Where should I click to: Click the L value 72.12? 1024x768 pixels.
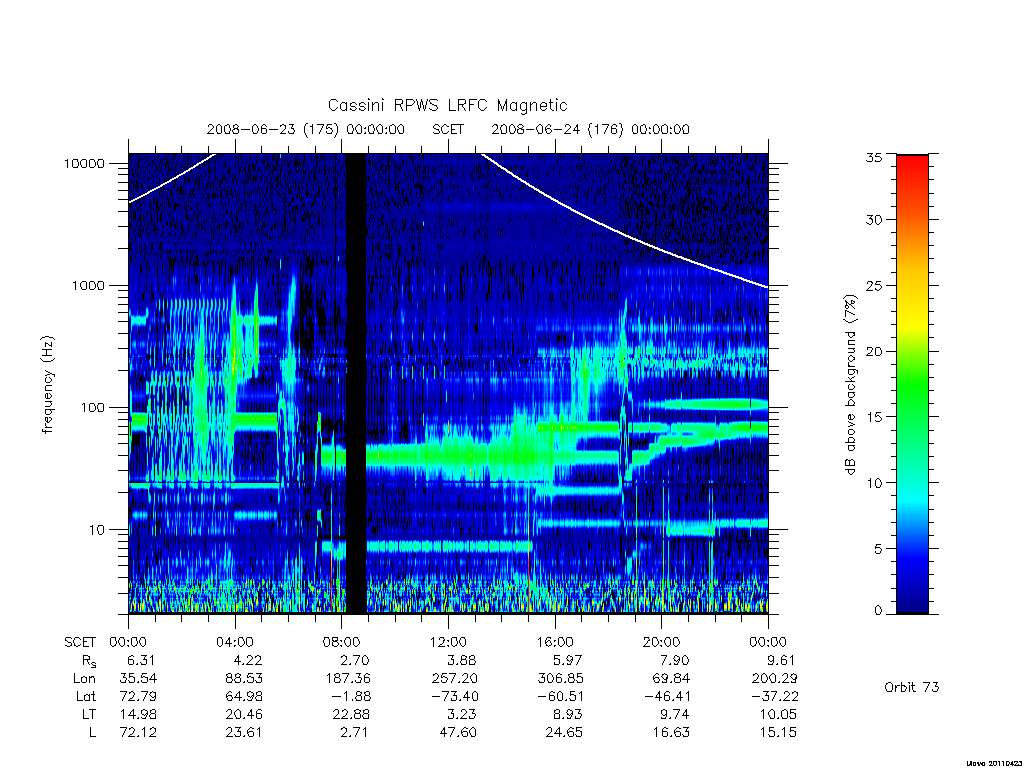coord(137,733)
